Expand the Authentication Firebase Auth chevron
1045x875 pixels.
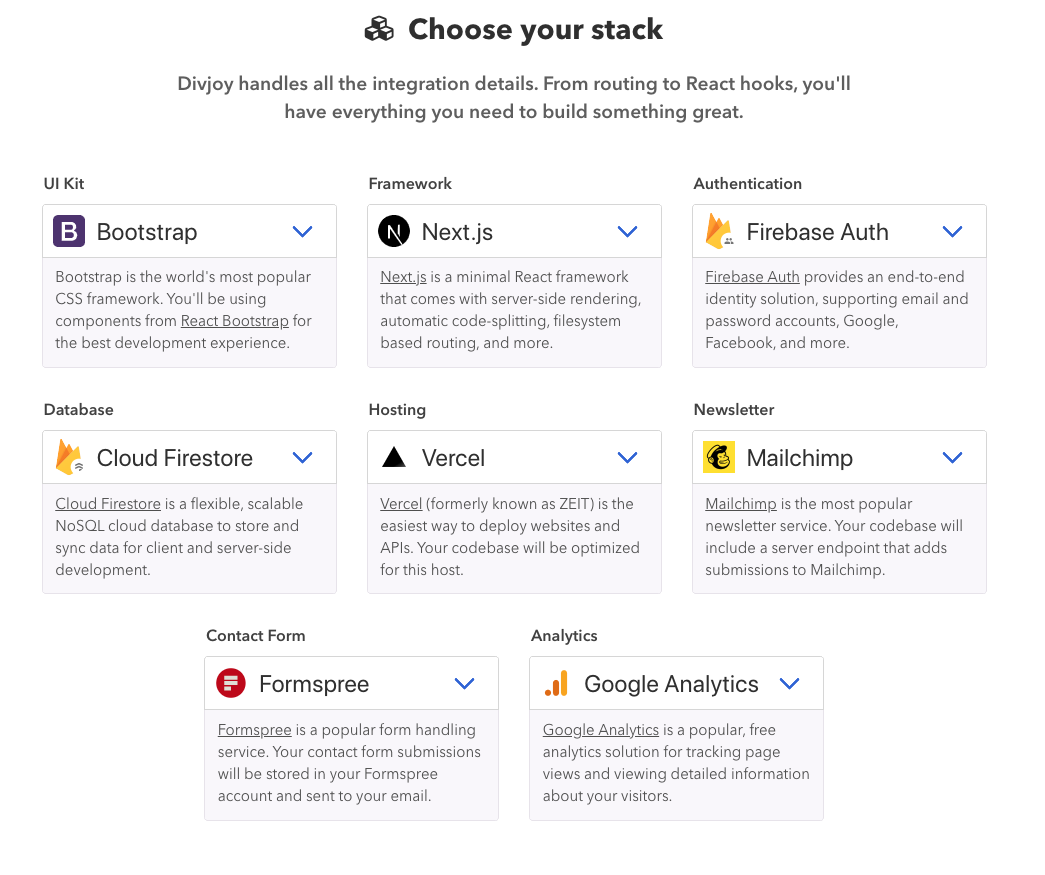click(952, 231)
